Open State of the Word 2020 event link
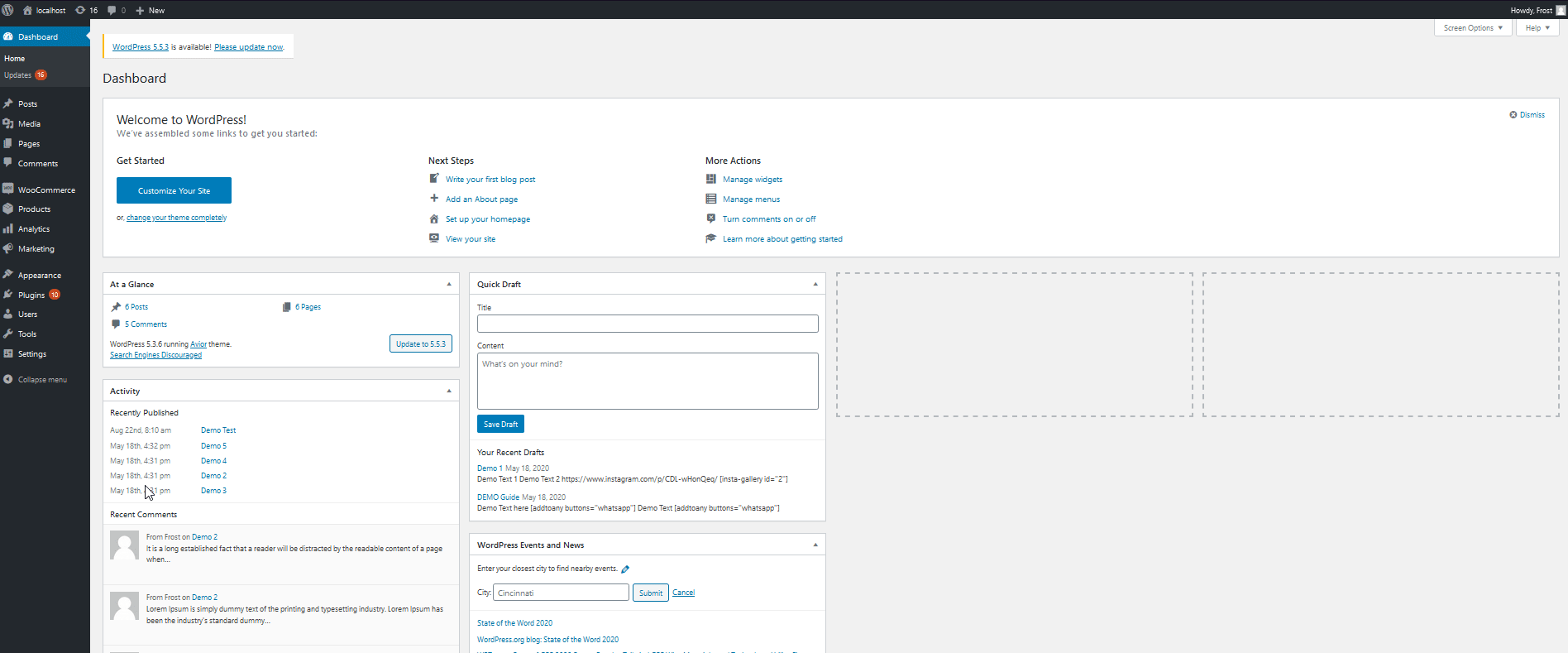This screenshot has height=653, width=1568. [x=514, y=623]
